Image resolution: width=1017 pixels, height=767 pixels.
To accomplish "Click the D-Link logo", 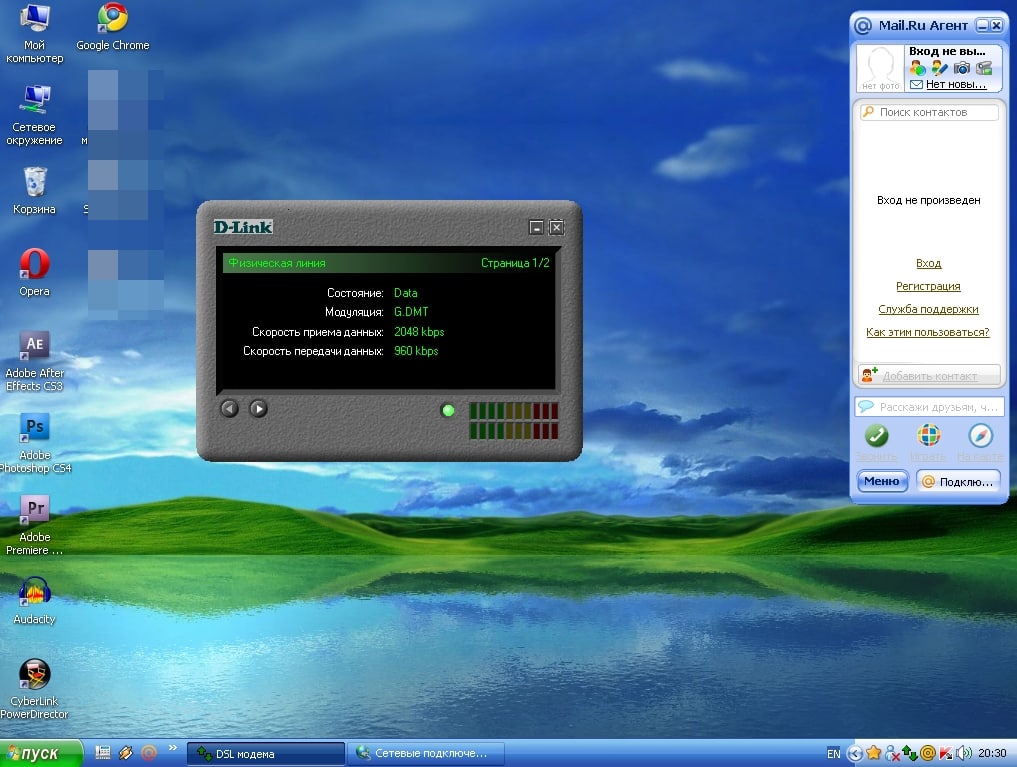I will (243, 227).
